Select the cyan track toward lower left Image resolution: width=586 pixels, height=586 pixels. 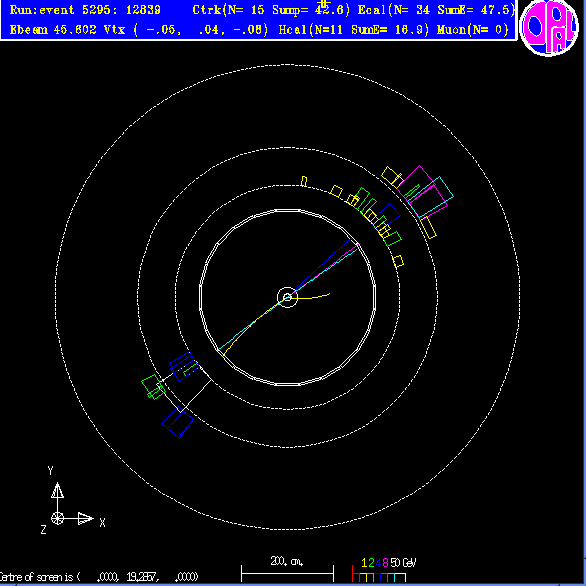(252, 324)
